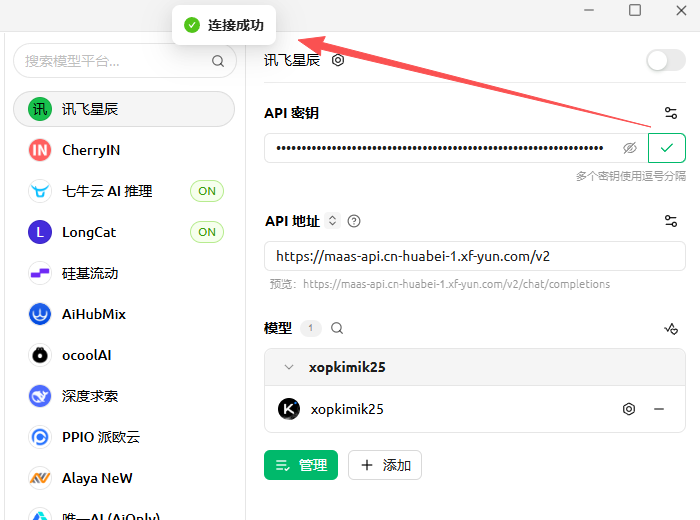This screenshot has height=520, width=700.
Task: Click the green API key check button
Action: pyautogui.click(x=667, y=148)
